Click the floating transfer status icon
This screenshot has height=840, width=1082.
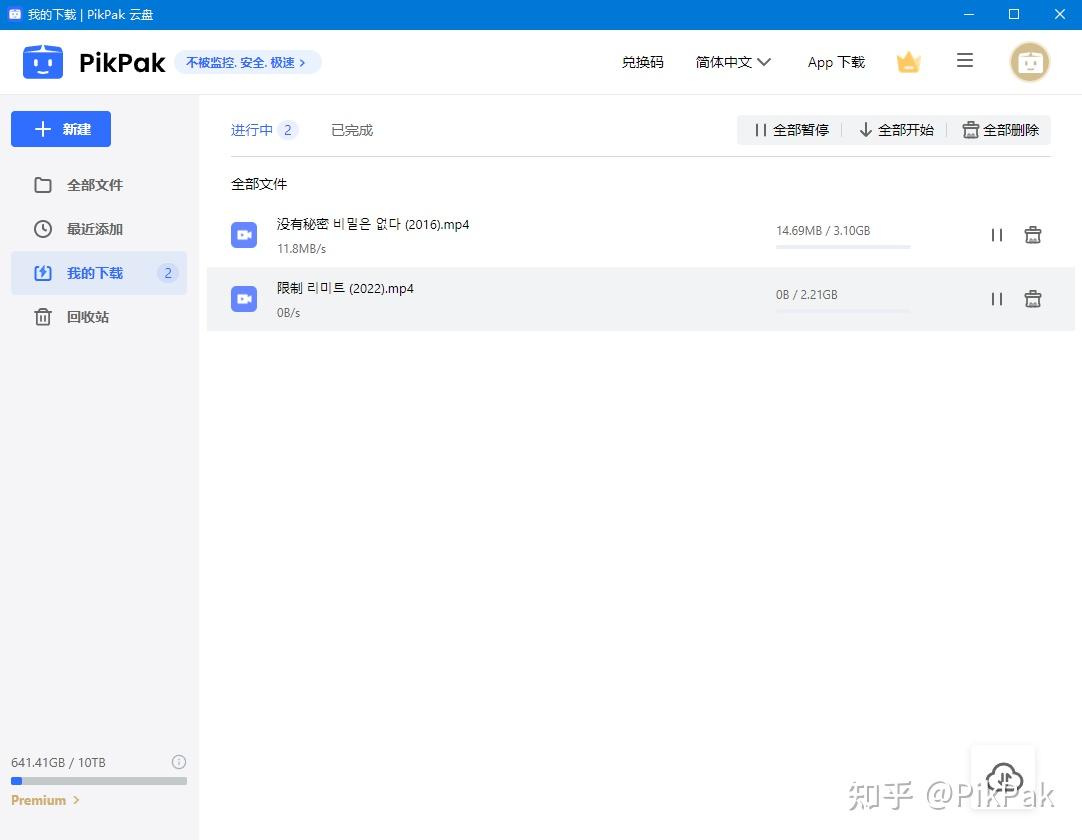coord(1003,779)
